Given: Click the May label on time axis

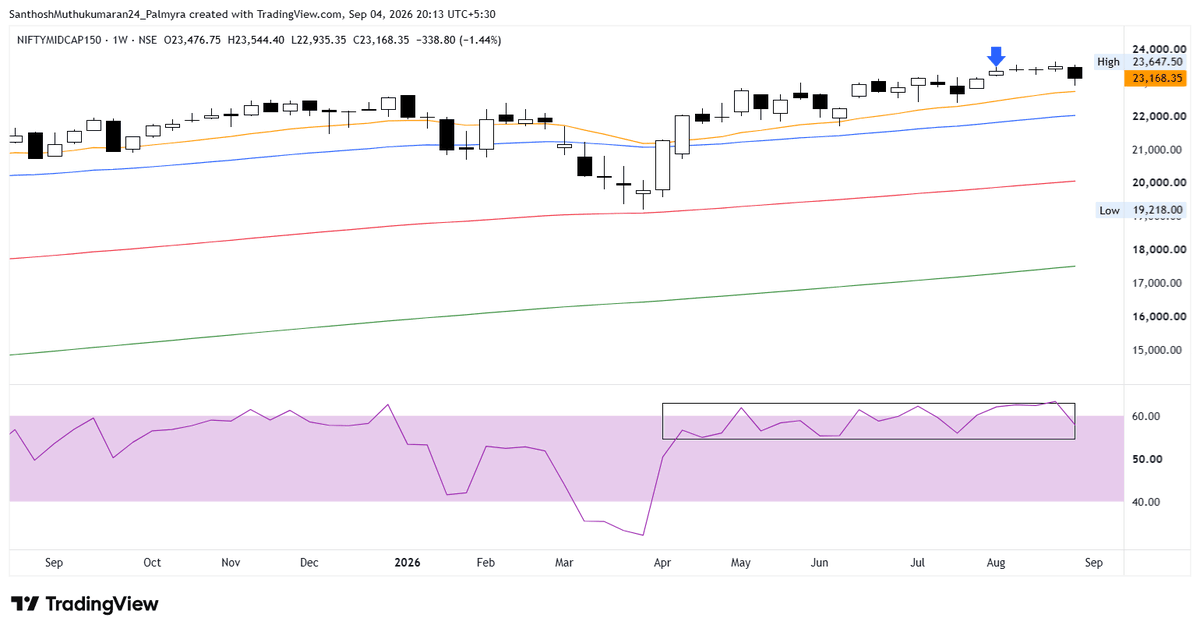Looking at the screenshot, I should click(x=740, y=563).
